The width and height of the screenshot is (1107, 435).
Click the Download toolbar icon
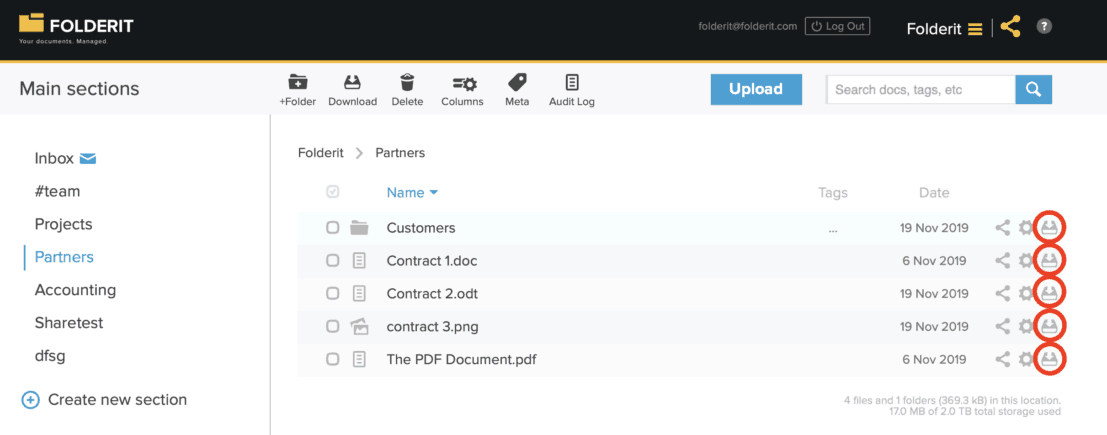(x=352, y=83)
